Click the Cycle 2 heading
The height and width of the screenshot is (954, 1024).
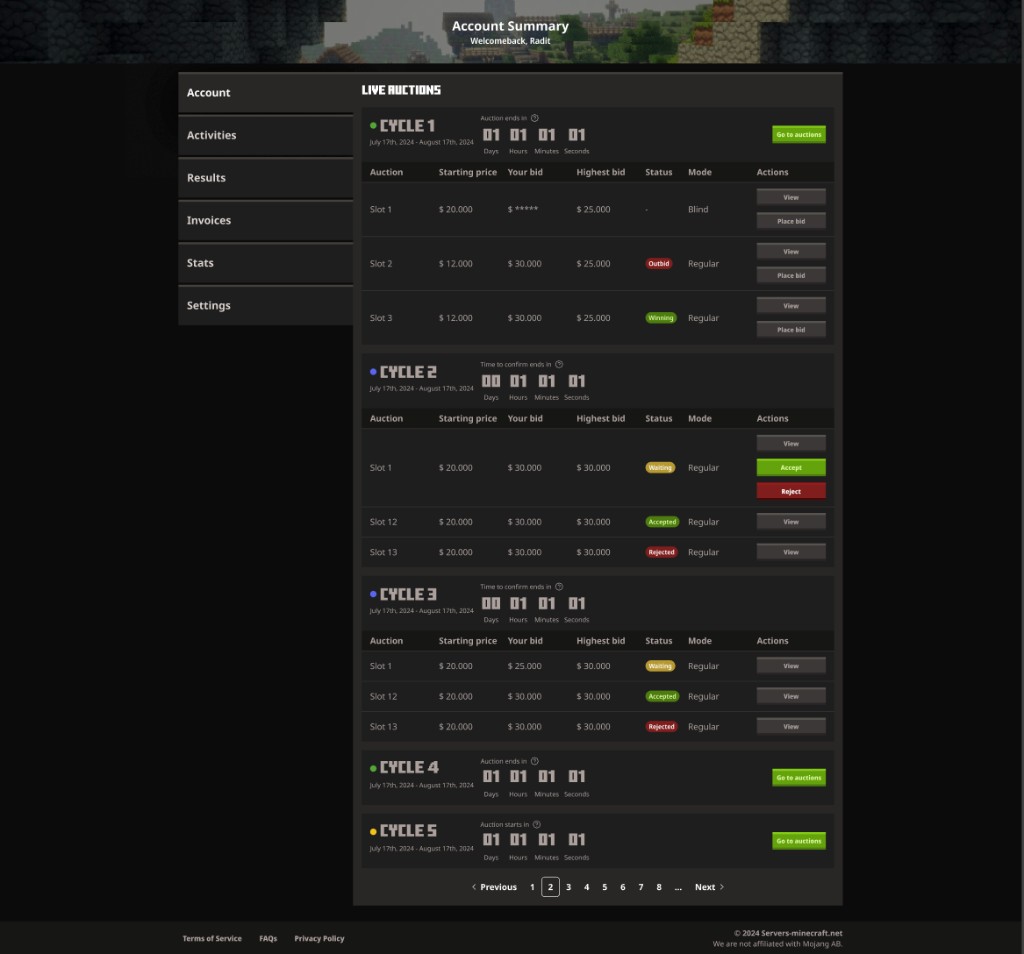408,372
